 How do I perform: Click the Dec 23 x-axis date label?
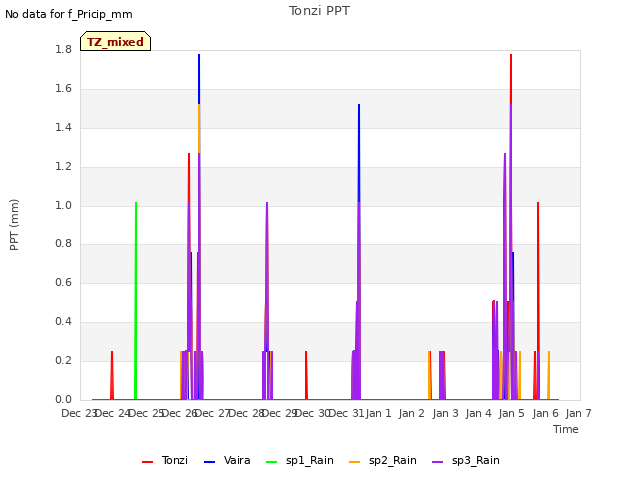pos(79,413)
